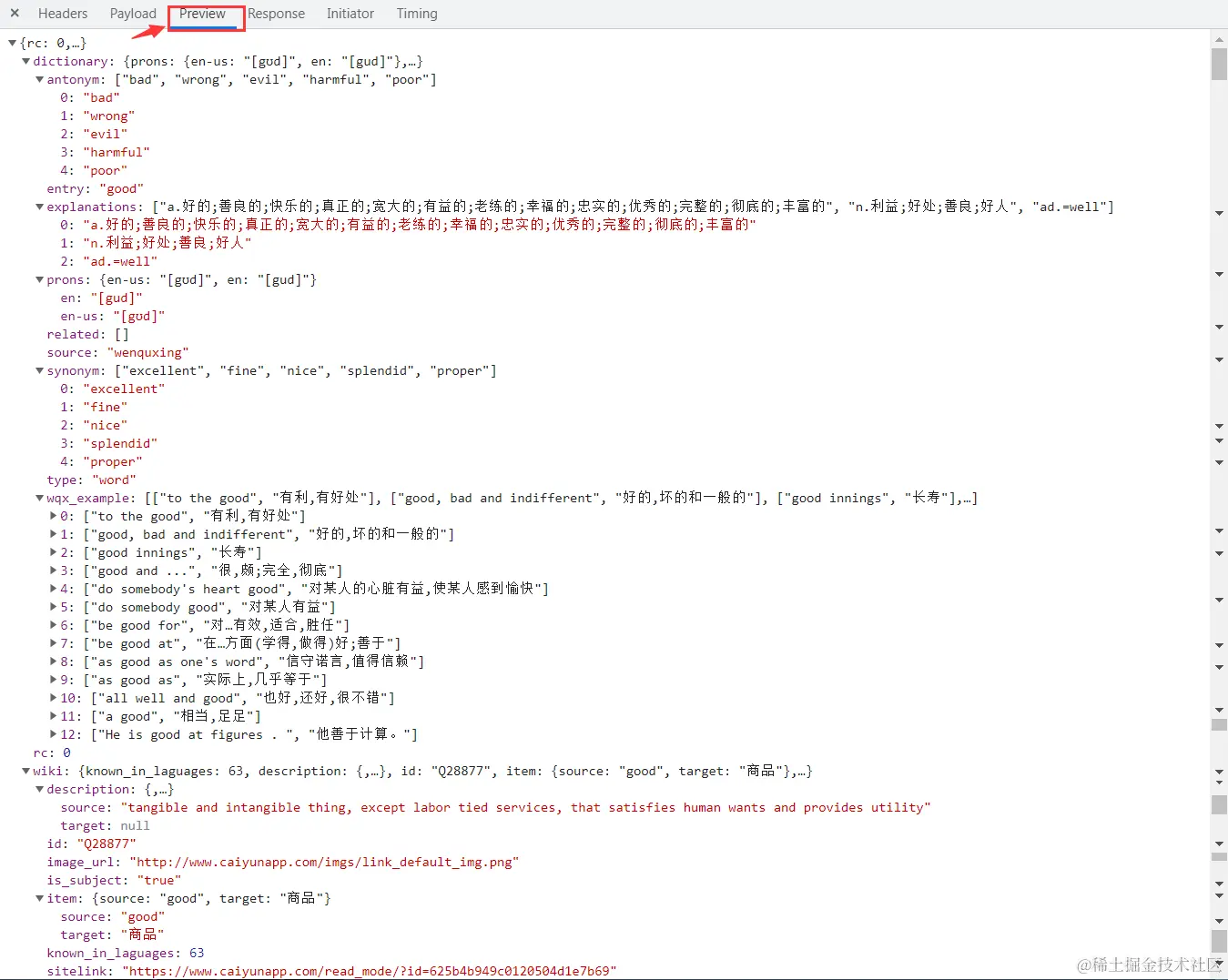Expand item 4 "do somebody's heart good"

point(54,589)
